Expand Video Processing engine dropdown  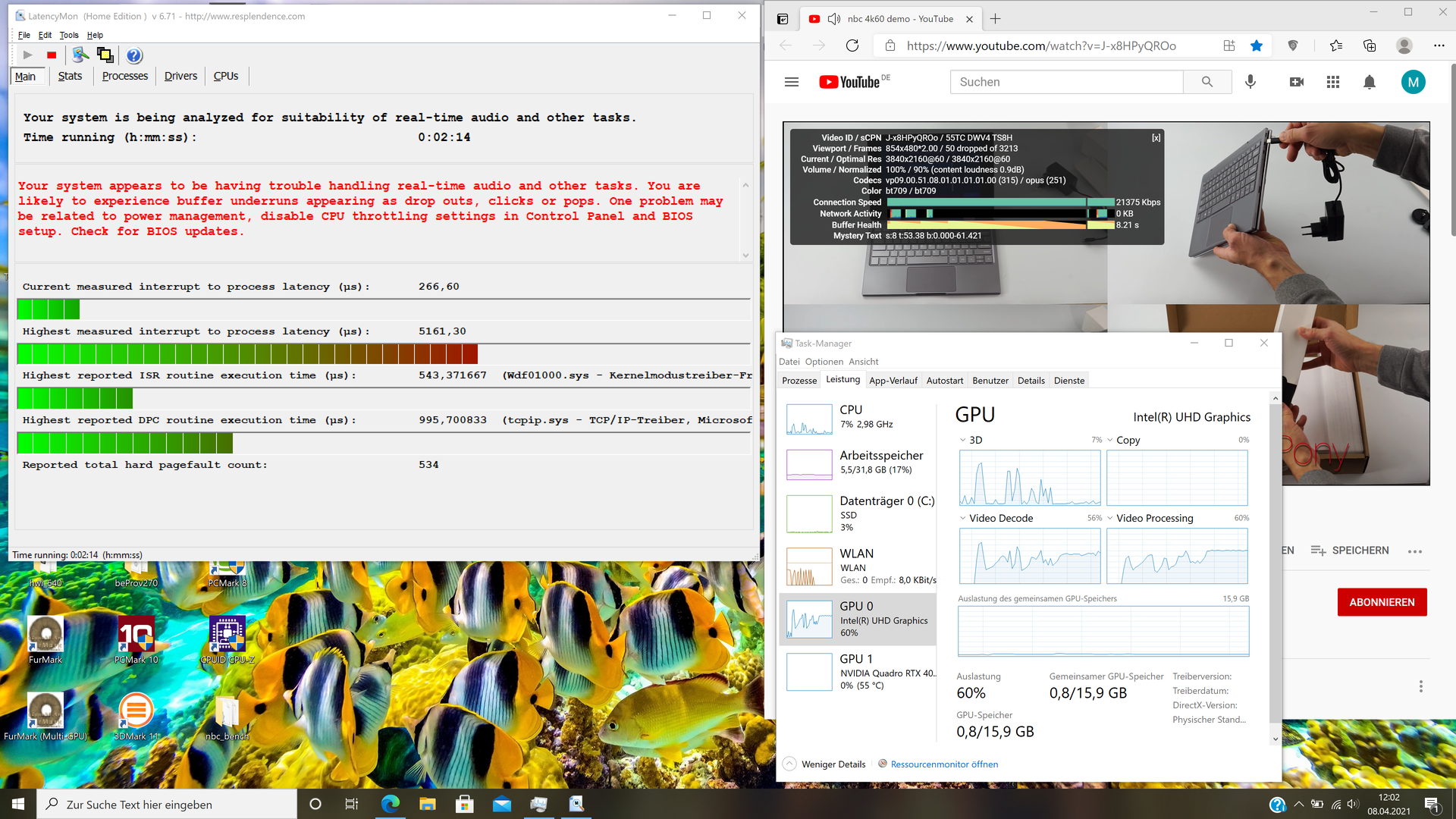click(1110, 519)
